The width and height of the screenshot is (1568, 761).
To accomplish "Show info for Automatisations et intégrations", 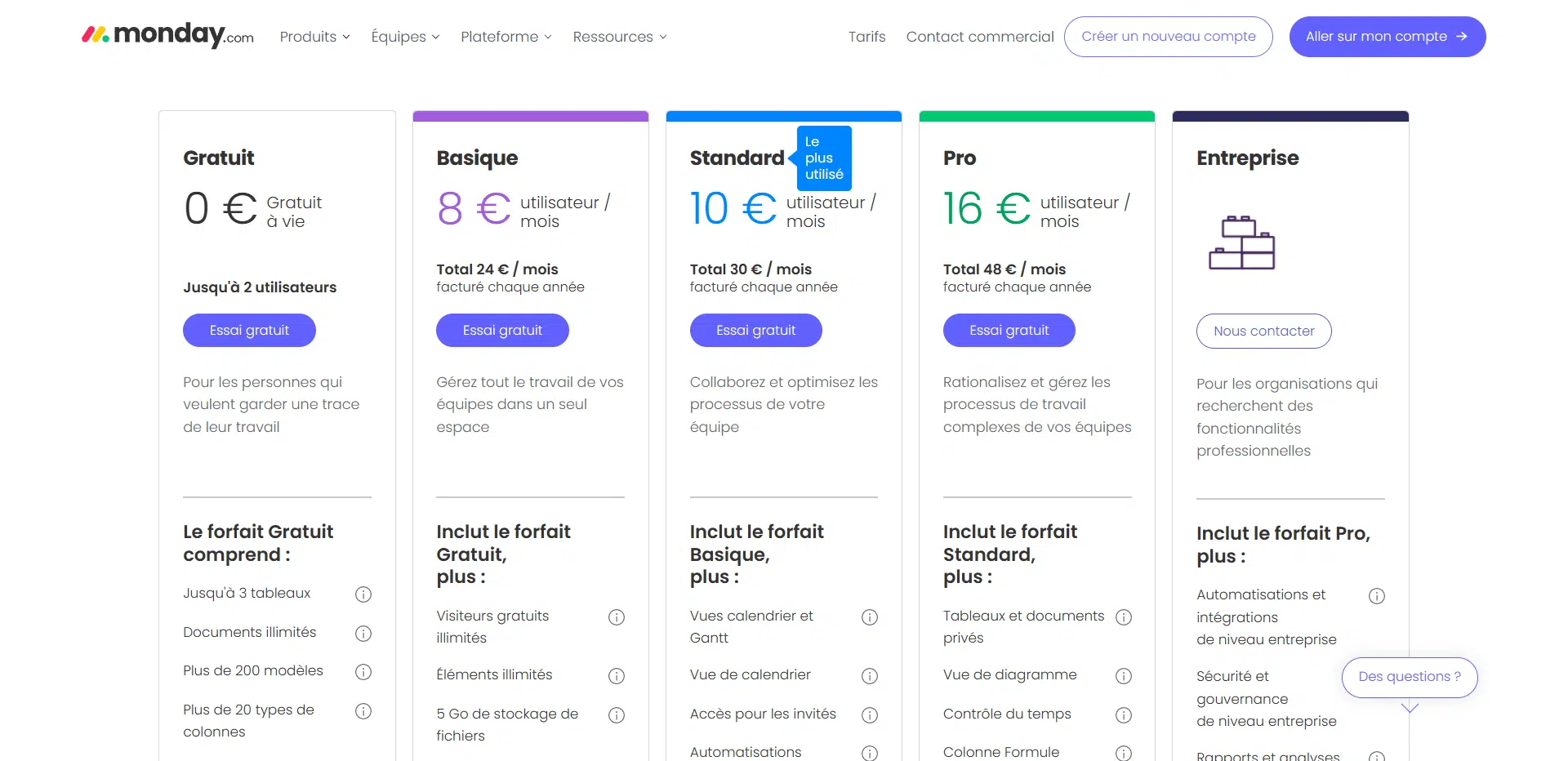I will (x=1377, y=596).
